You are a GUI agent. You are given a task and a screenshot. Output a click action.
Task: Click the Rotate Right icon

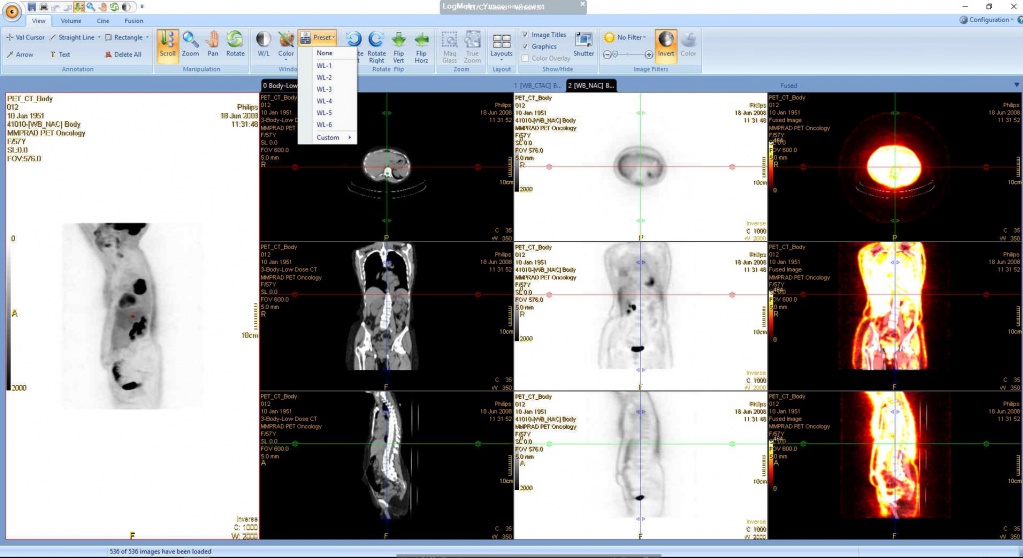(x=376, y=46)
